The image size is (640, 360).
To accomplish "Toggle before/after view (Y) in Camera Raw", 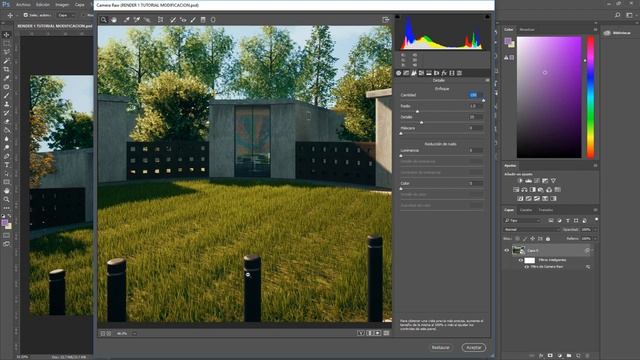I will (x=361, y=333).
